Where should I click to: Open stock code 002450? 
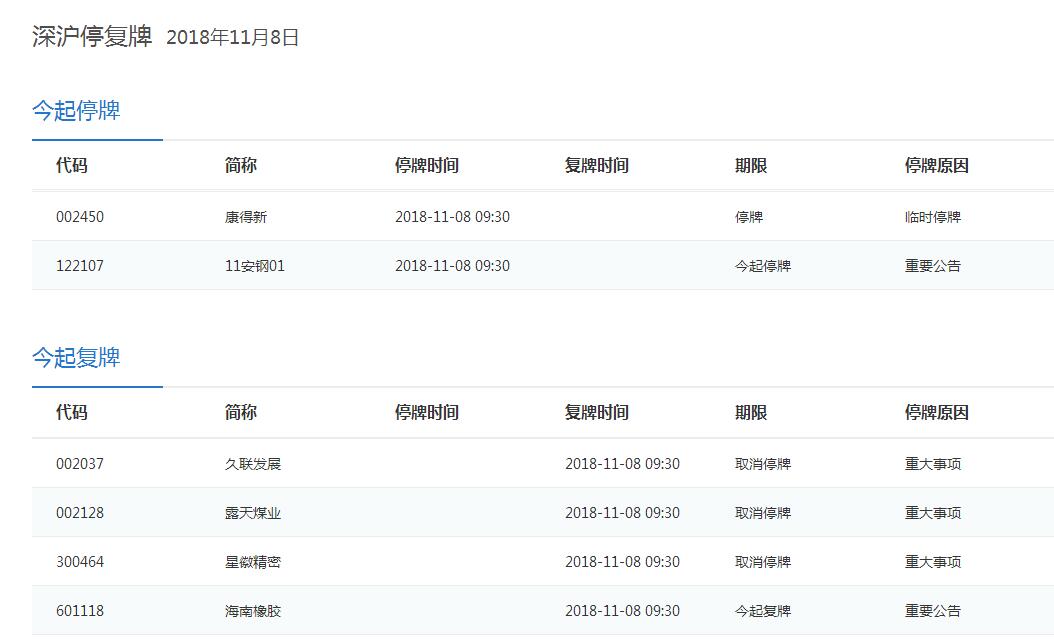(80, 217)
